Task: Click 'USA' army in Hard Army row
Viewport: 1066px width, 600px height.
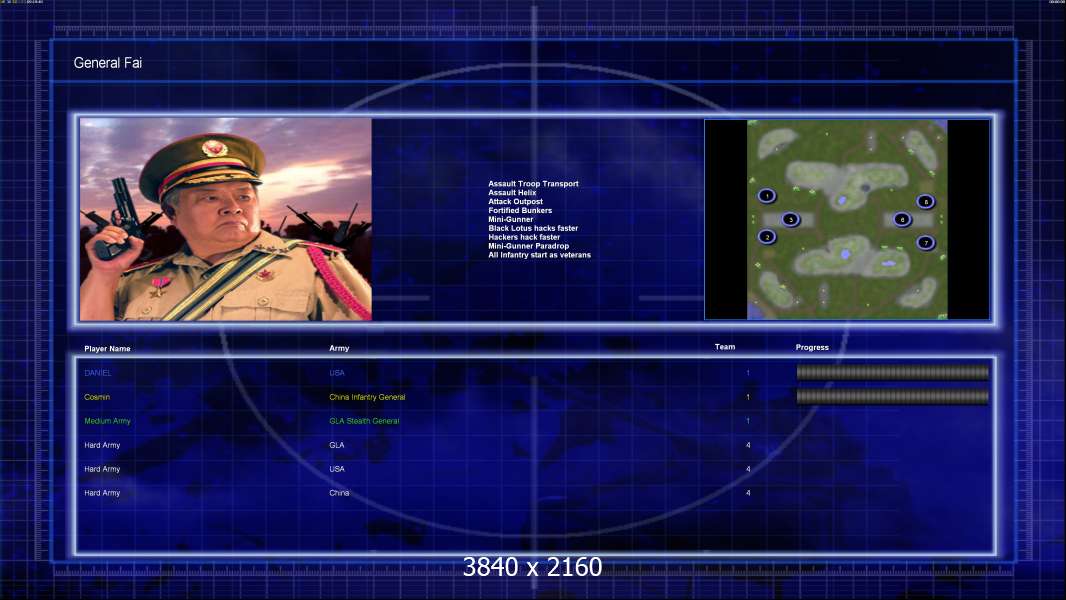Action: click(x=337, y=469)
